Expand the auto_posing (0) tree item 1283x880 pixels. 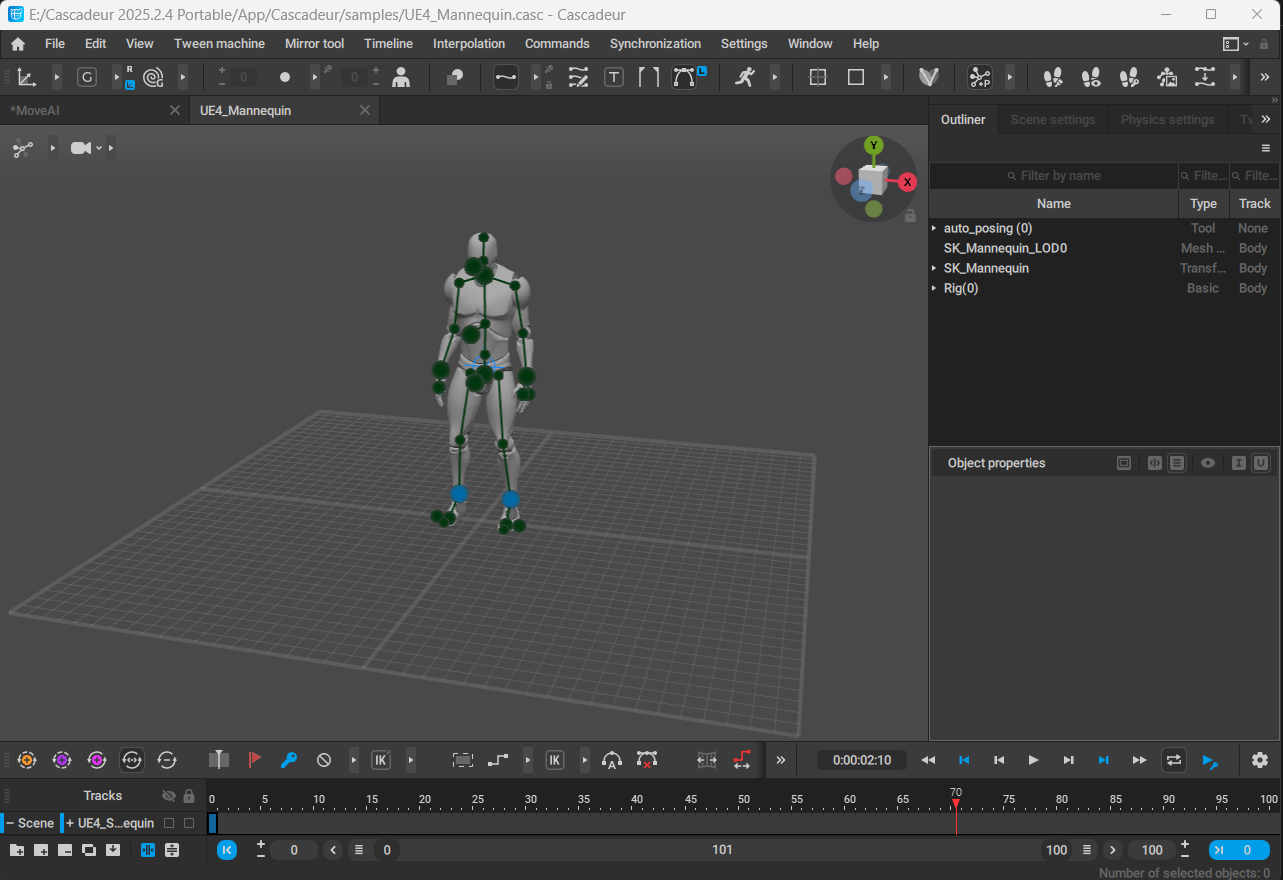click(x=934, y=228)
